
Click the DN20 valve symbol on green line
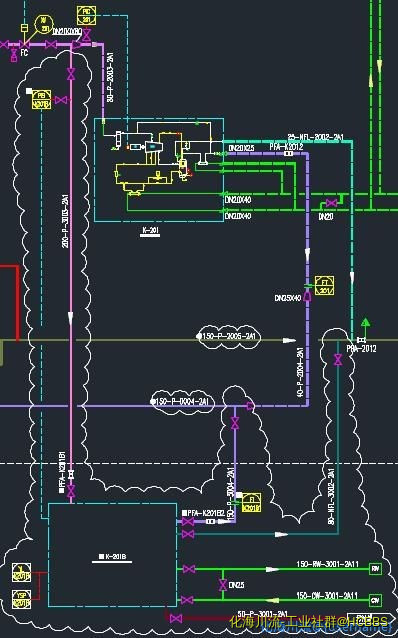(x=331, y=203)
